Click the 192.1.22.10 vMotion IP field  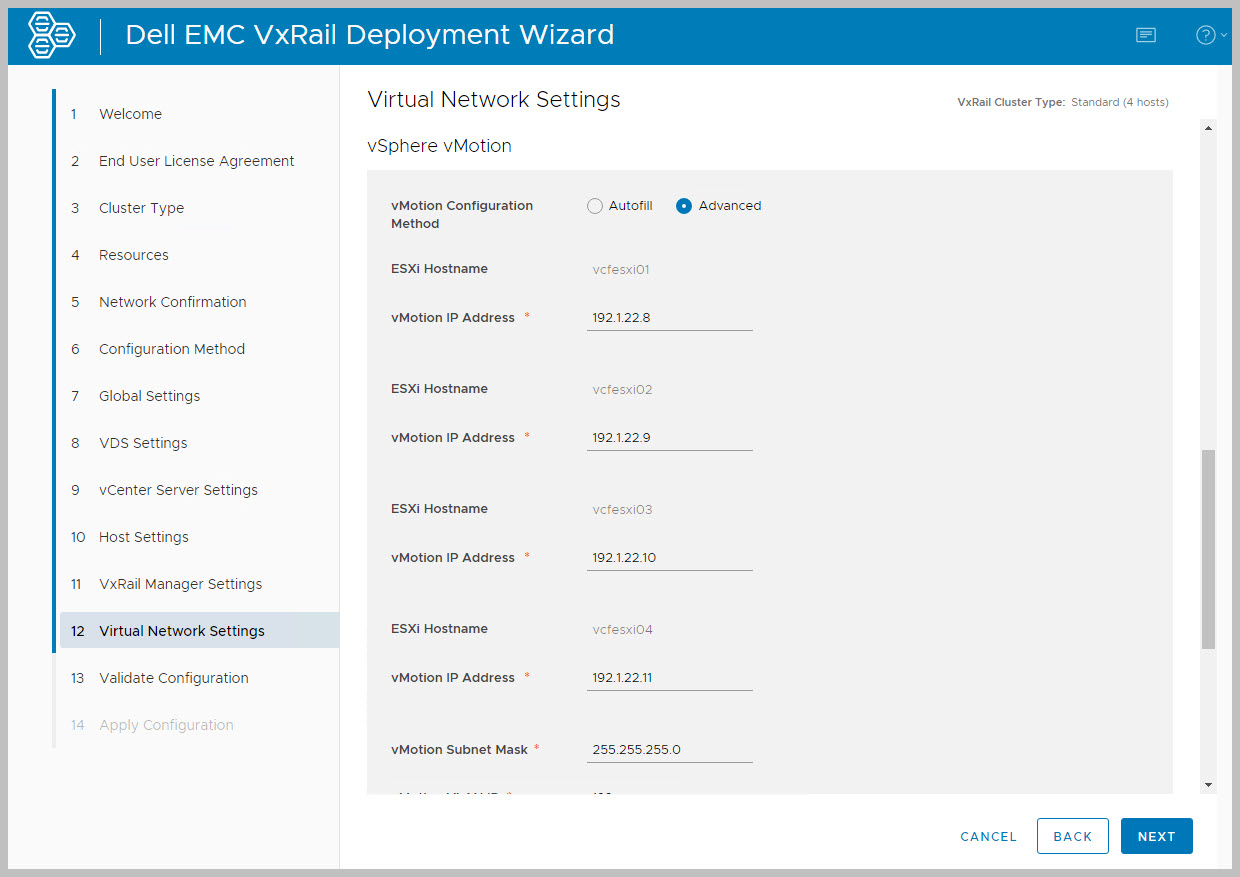tap(669, 558)
